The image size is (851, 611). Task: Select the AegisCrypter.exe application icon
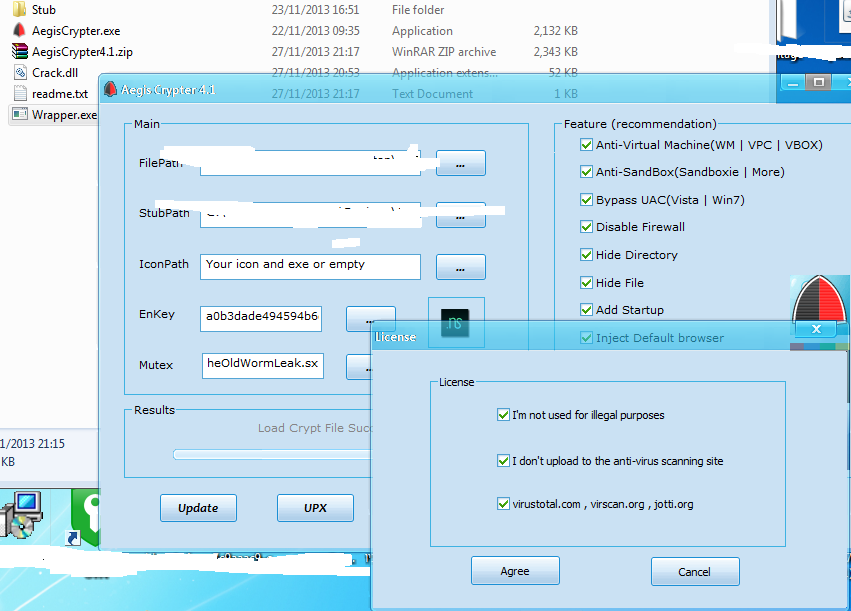tap(20, 30)
